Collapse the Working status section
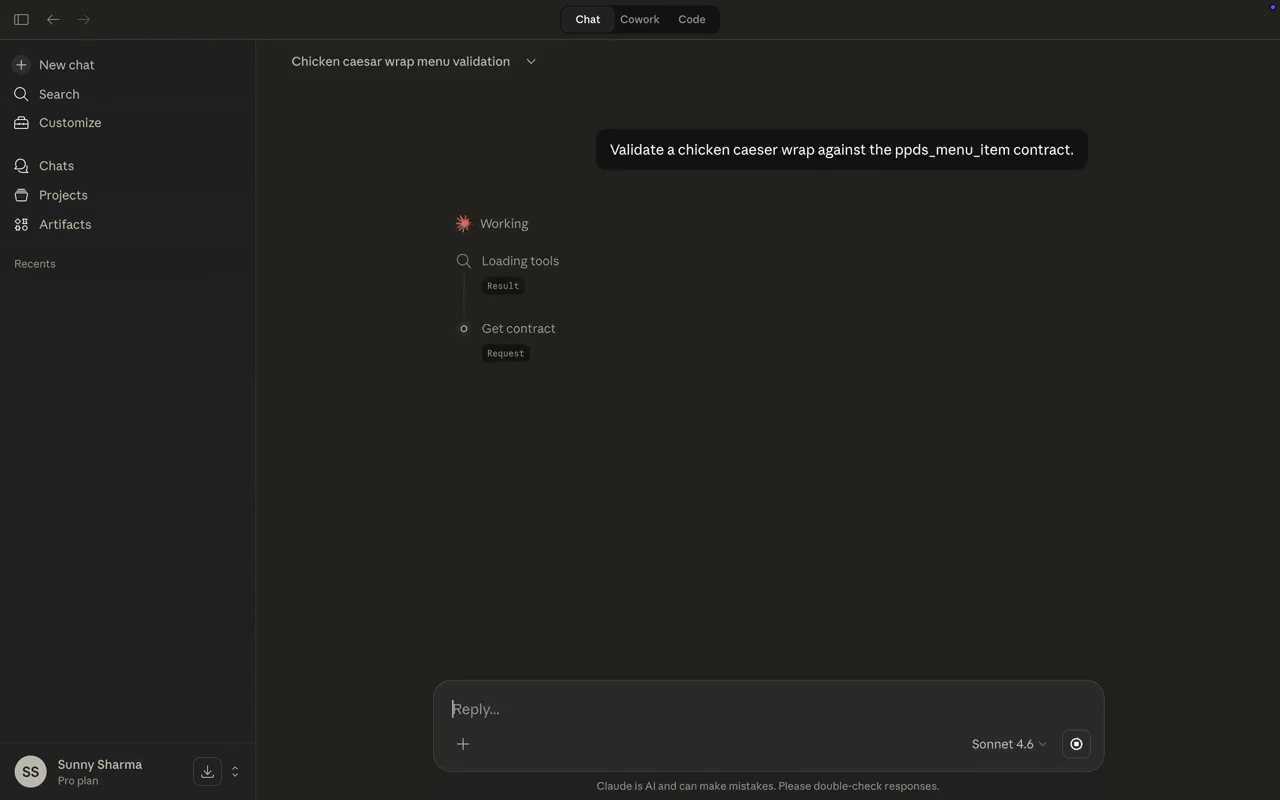1280x800 pixels. [x=504, y=224]
